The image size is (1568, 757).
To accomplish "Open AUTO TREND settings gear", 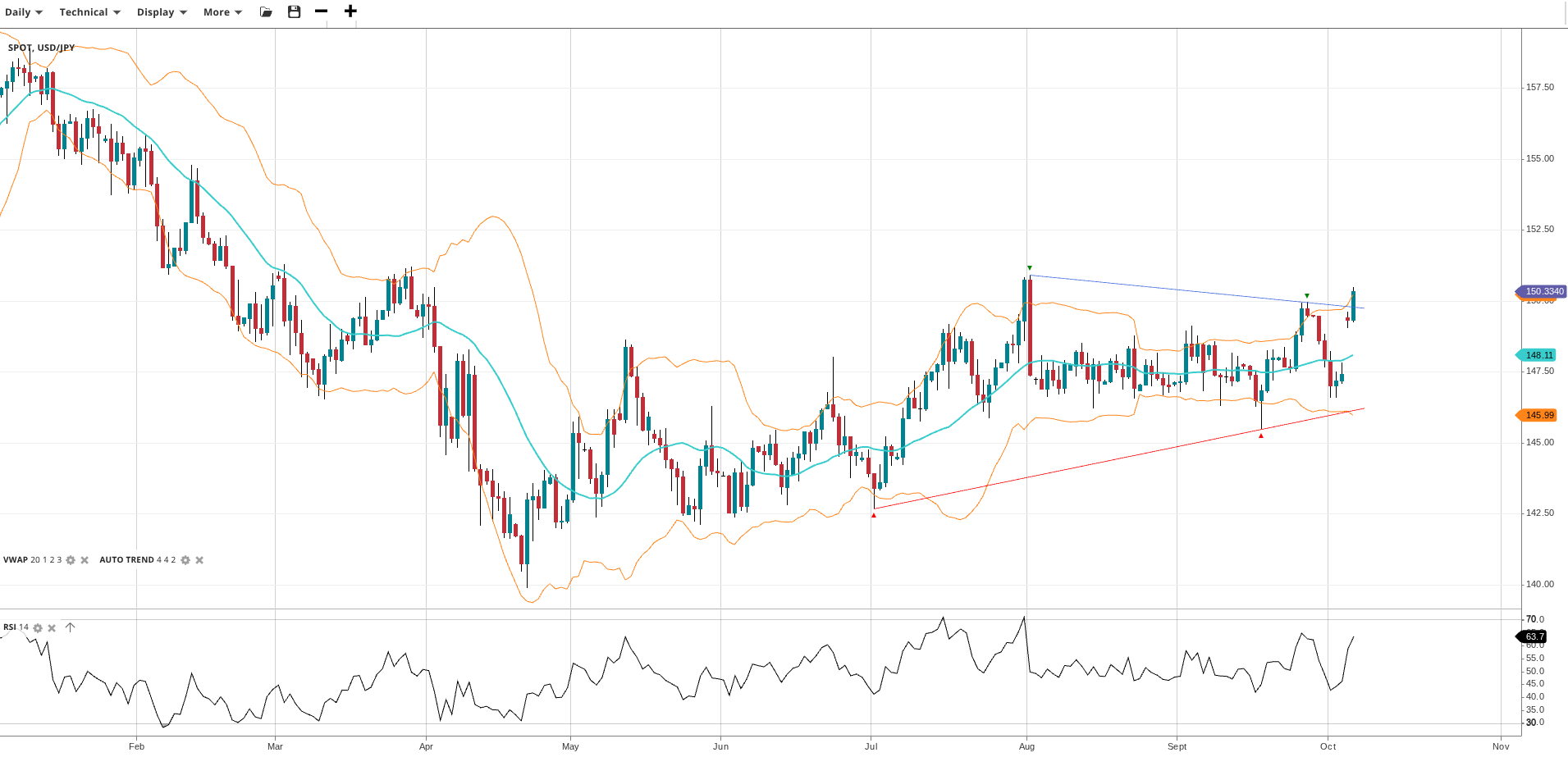I will click(185, 560).
